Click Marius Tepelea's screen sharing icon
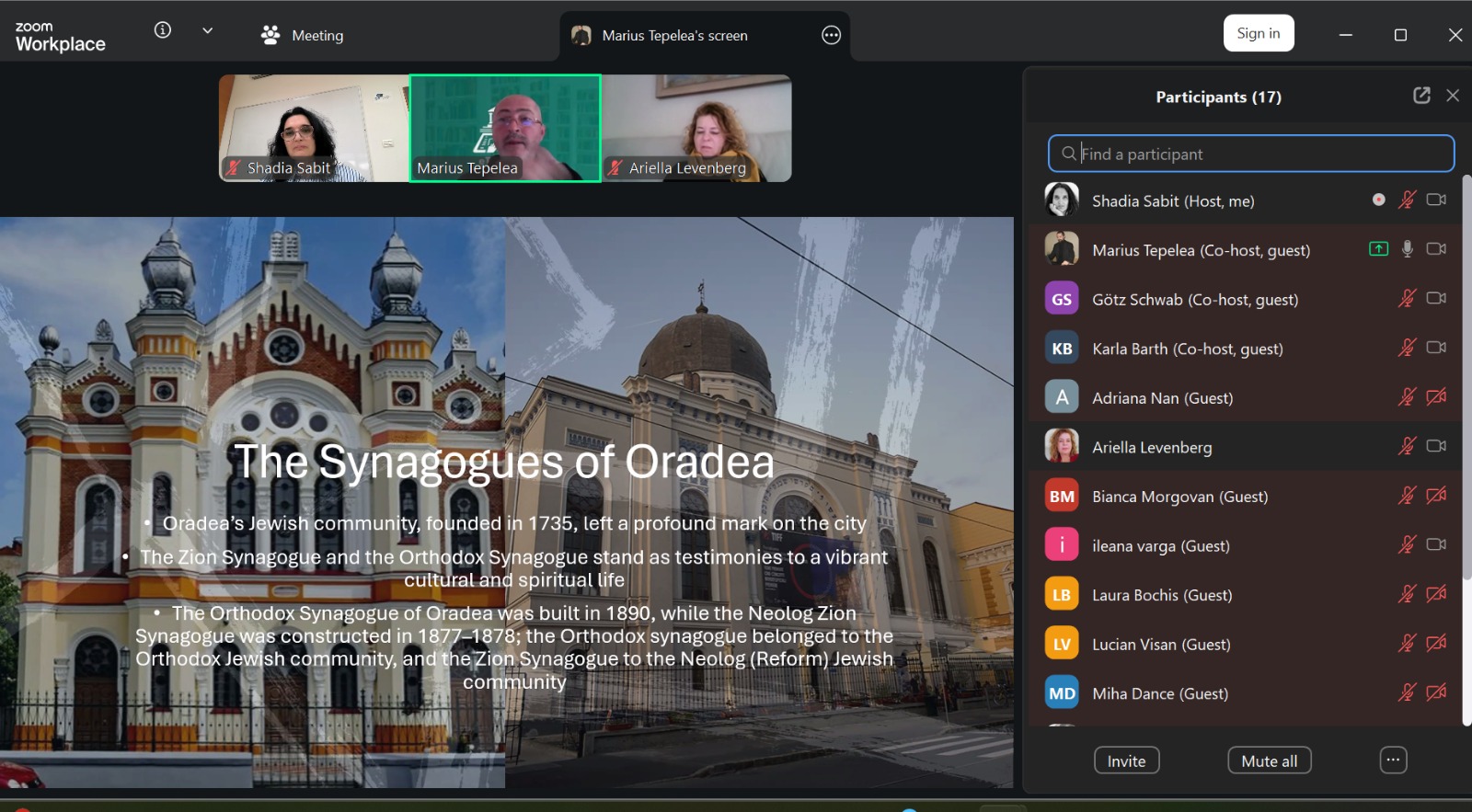 click(x=1378, y=249)
